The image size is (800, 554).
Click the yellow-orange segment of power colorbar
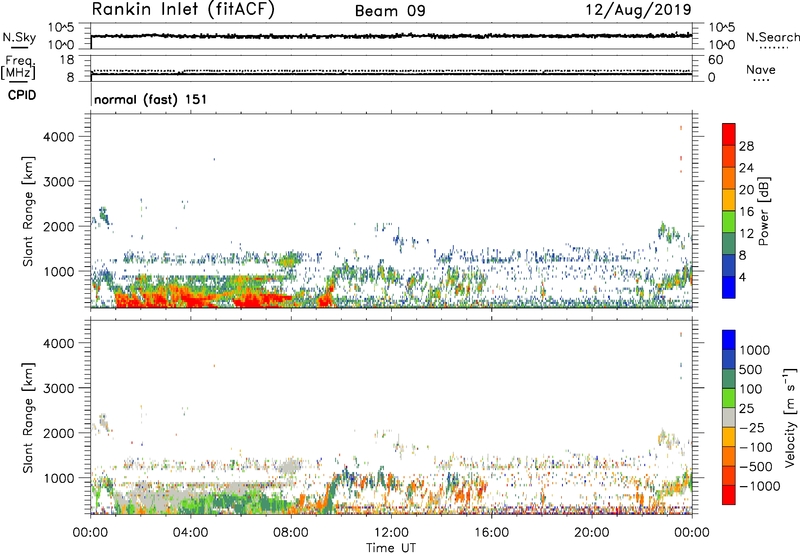coord(729,200)
